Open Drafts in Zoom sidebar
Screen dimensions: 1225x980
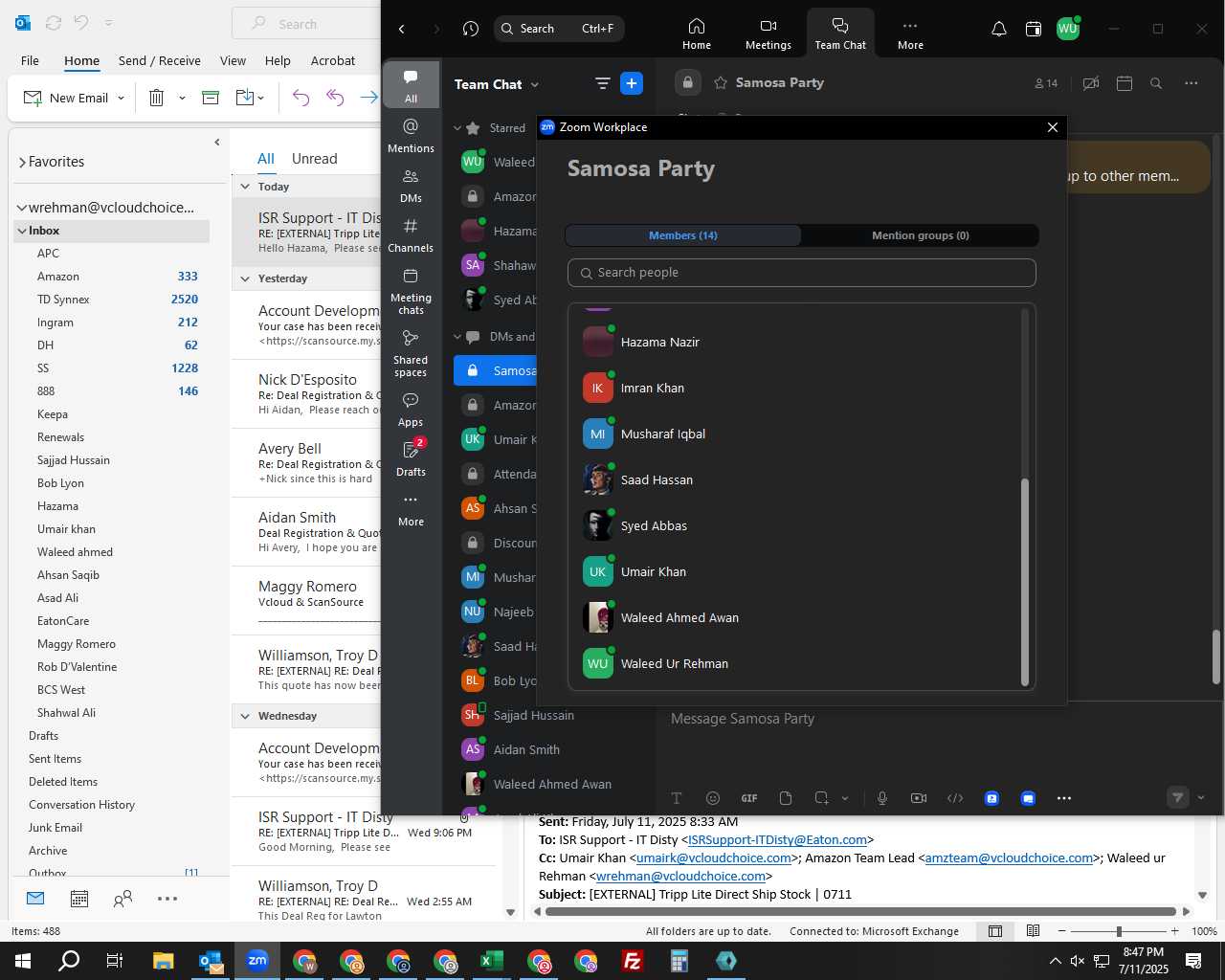411,458
